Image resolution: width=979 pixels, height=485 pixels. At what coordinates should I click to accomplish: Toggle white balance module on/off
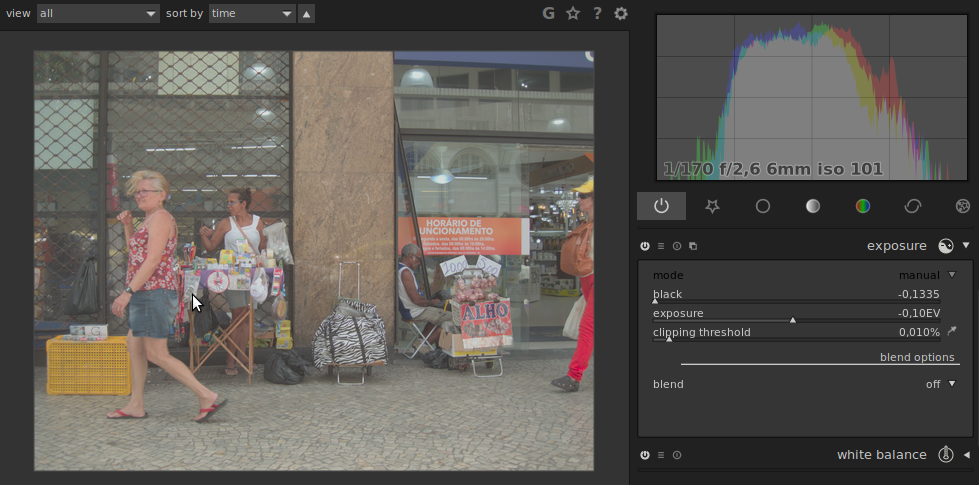point(645,455)
